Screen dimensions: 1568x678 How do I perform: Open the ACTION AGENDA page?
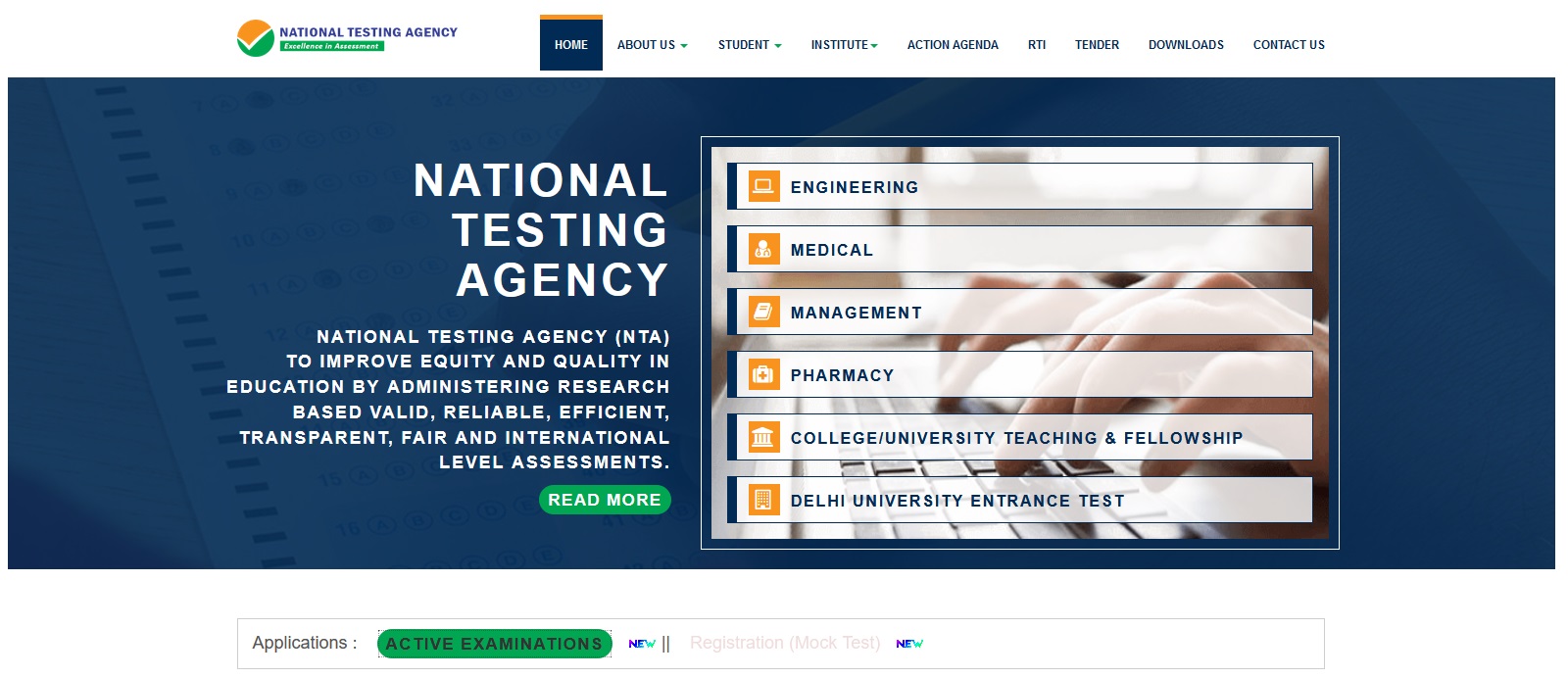(953, 45)
